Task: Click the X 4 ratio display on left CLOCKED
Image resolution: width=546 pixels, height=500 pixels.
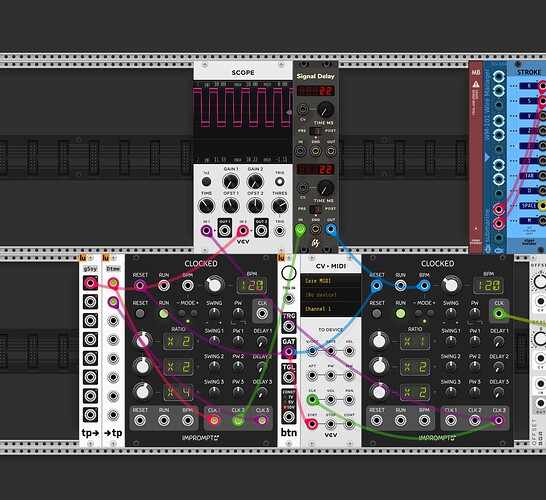Action: 178,392
